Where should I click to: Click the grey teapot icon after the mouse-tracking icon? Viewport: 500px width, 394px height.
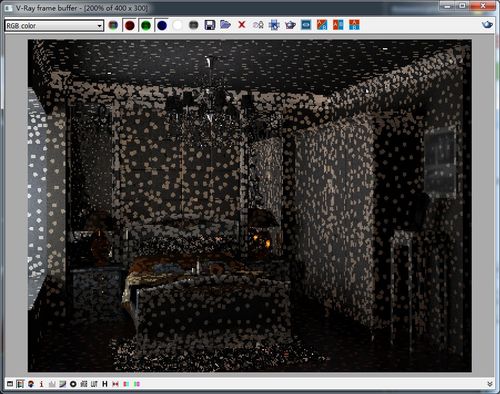coord(290,25)
